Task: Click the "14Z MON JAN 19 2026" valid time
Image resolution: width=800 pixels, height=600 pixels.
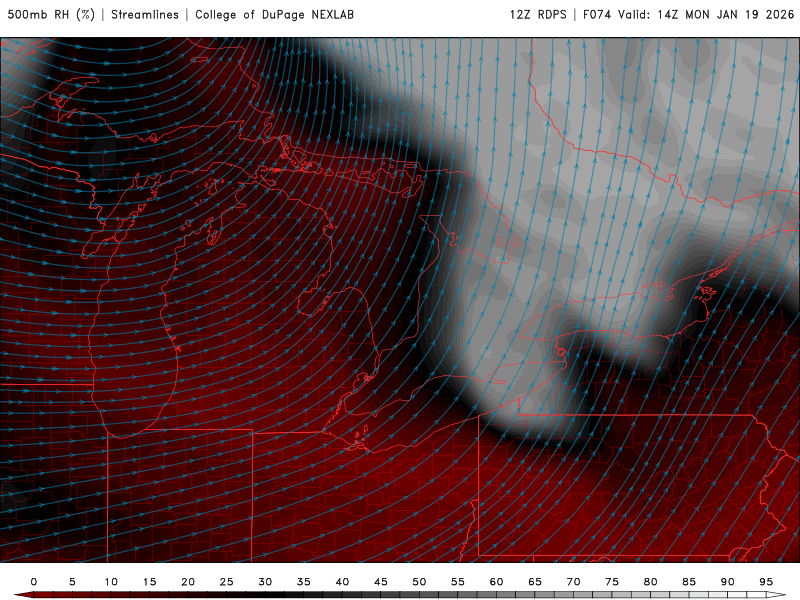Action: click(x=726, y=14)
